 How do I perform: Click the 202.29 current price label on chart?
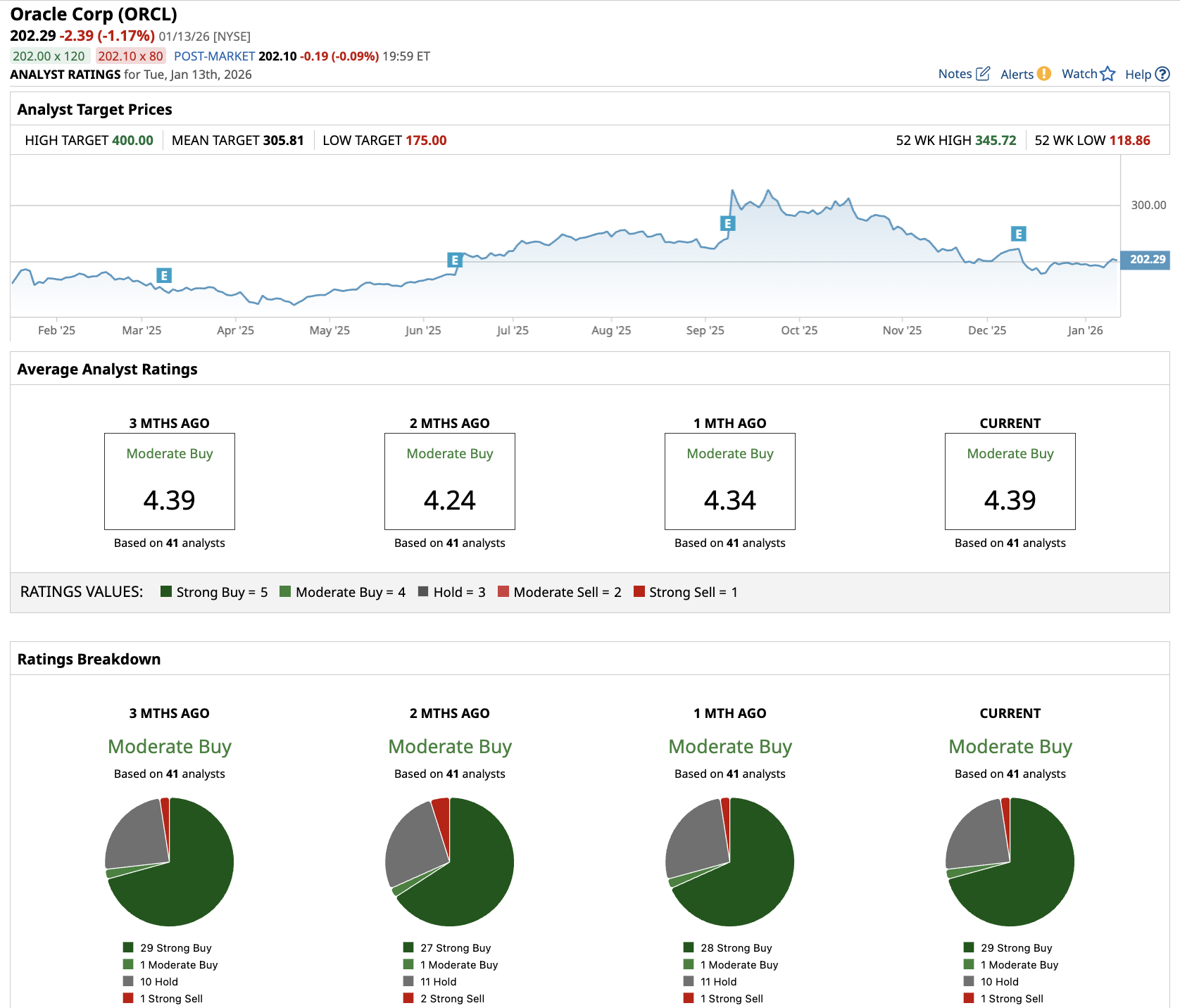tap(1145, 260)
